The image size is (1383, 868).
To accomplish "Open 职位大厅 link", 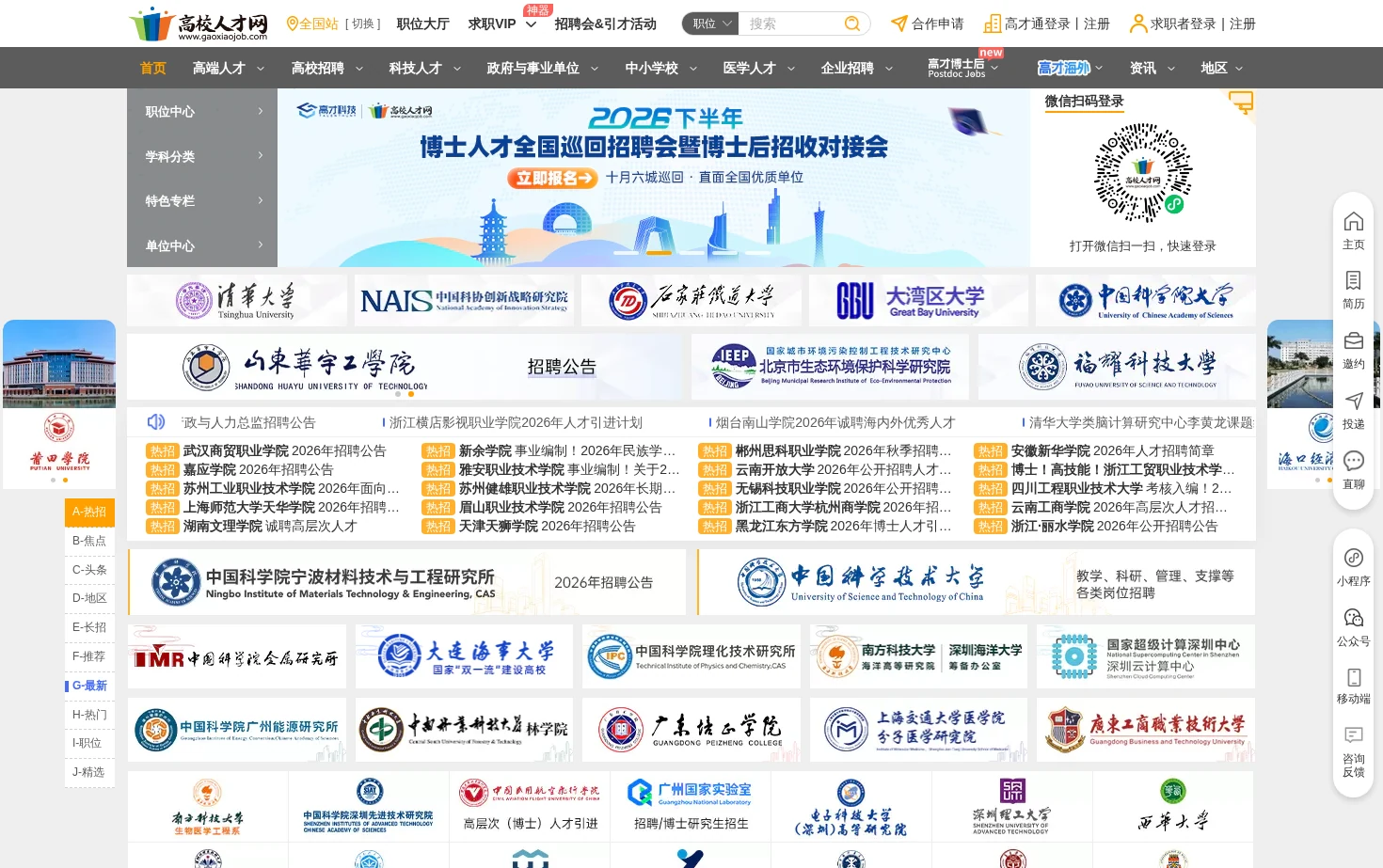I will click(x=422, y=24).
